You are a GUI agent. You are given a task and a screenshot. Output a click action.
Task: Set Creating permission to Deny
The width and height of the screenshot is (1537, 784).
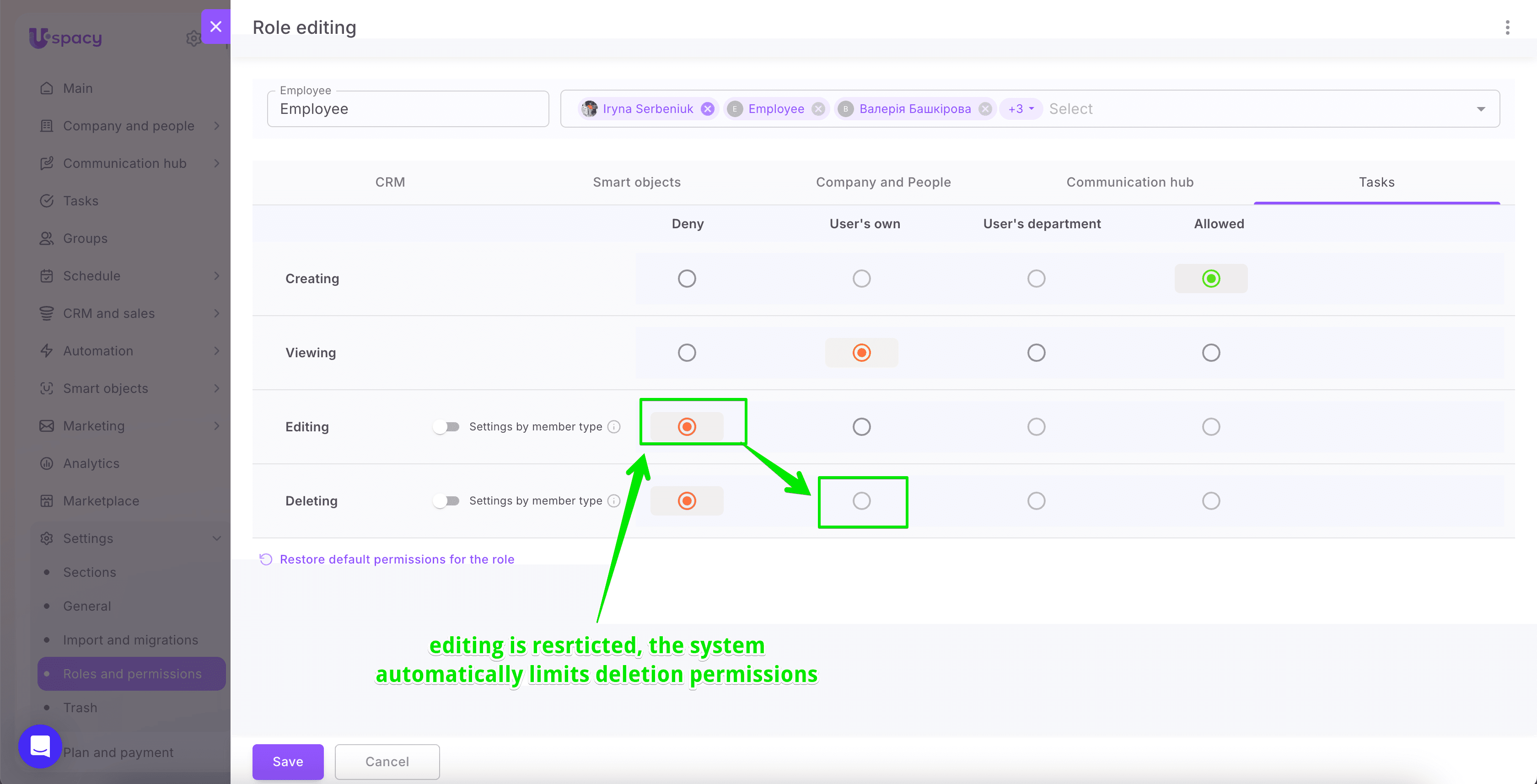tap(687, 279)
